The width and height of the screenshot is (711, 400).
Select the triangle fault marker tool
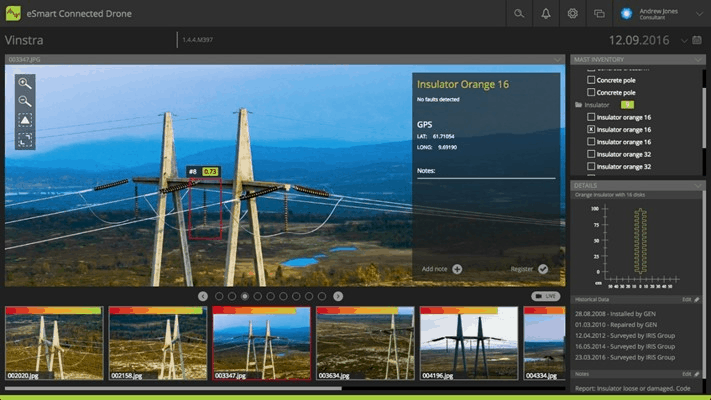[25, 120]
